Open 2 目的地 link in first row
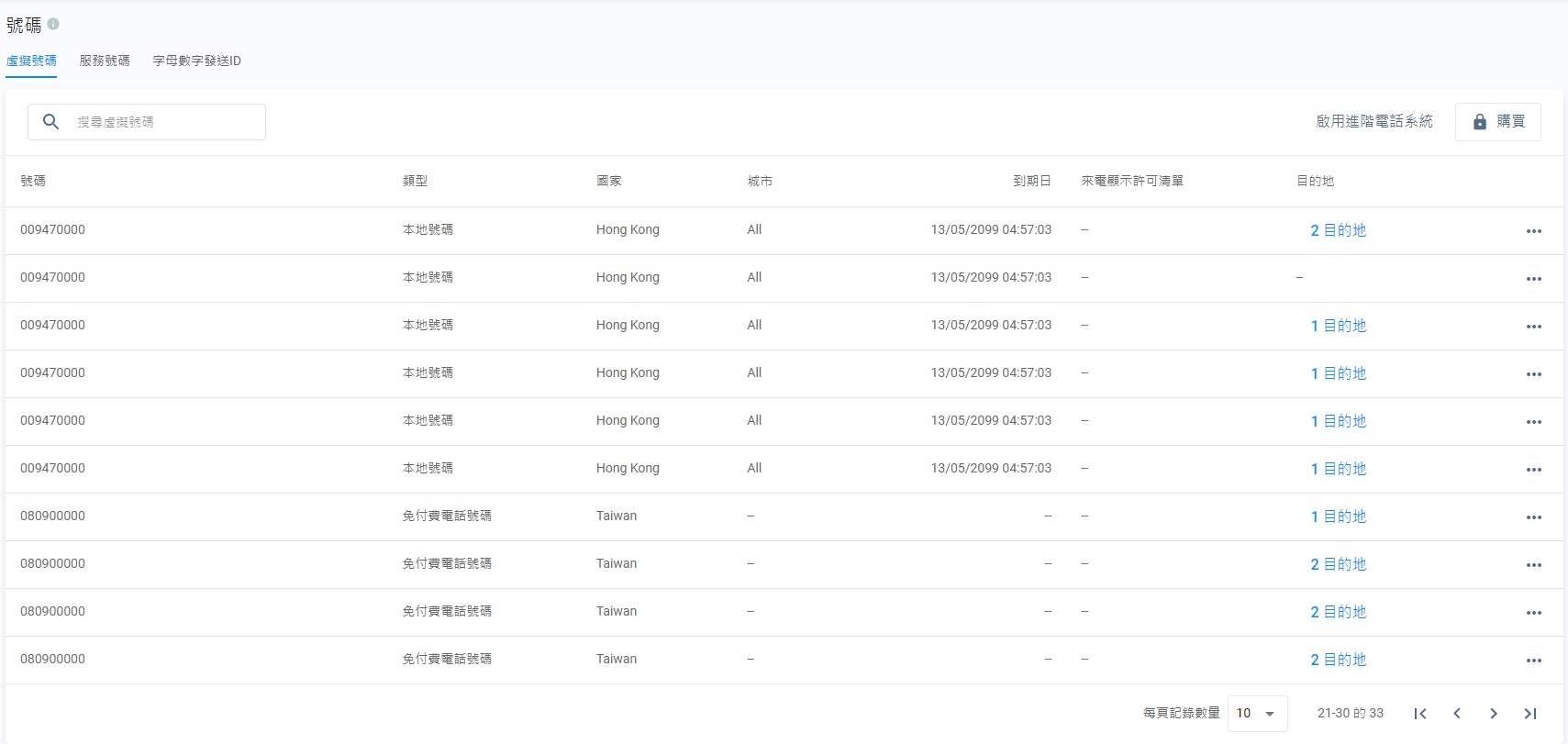 coord(1338,230)
